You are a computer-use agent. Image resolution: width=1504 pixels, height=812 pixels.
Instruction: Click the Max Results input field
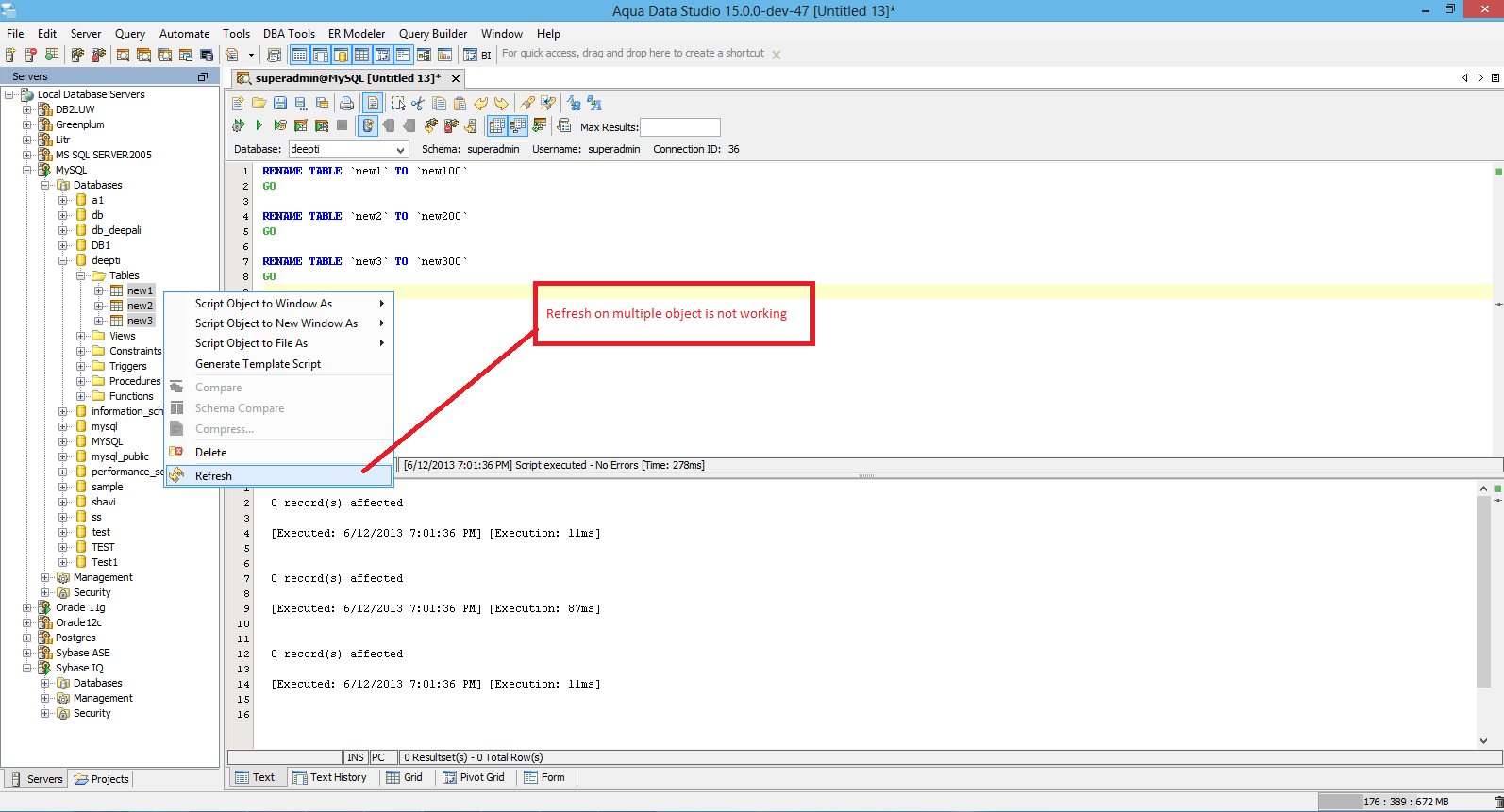[680, 126]
